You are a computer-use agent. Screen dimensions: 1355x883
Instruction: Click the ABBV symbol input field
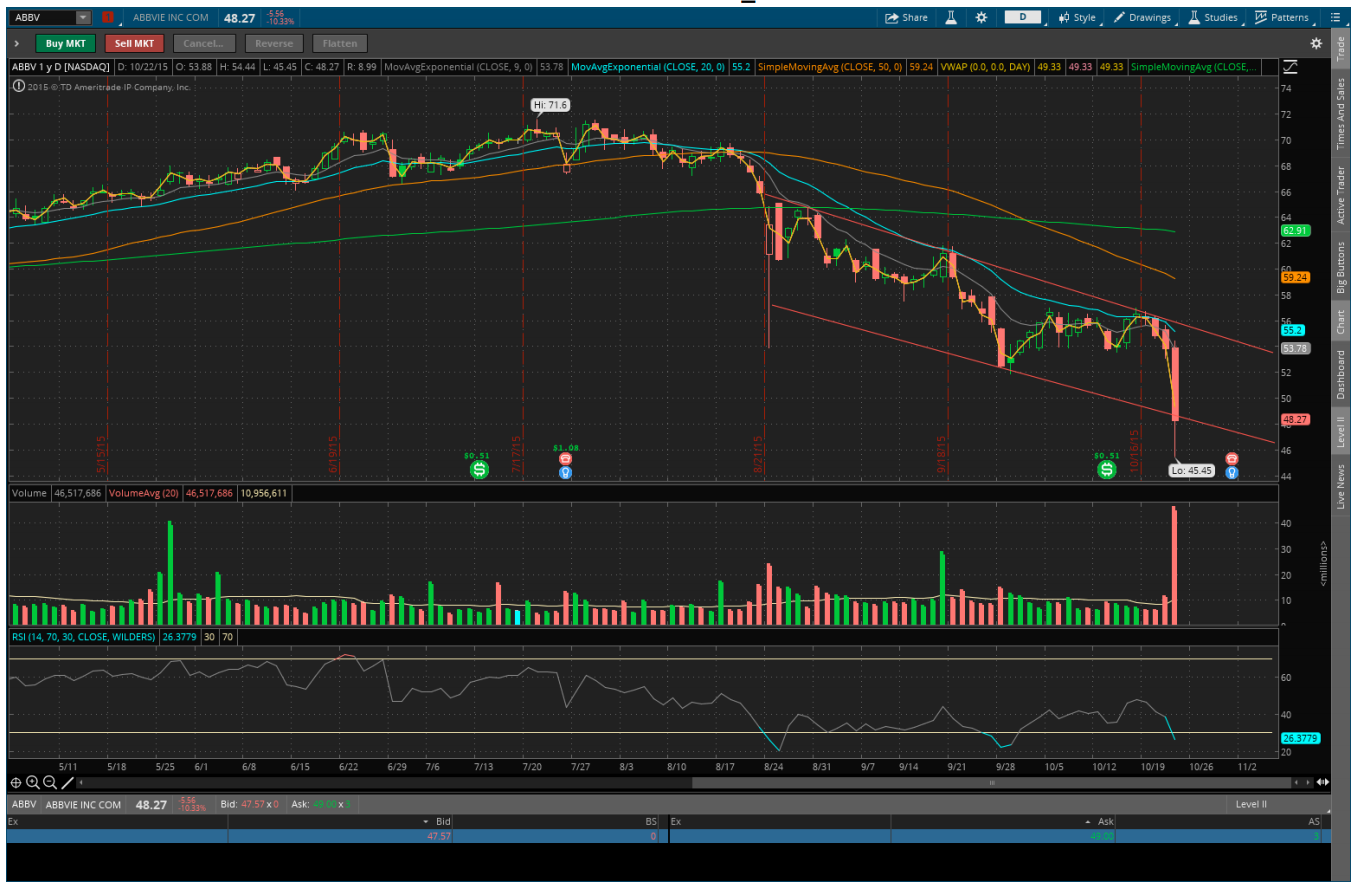tap(43, 17)
